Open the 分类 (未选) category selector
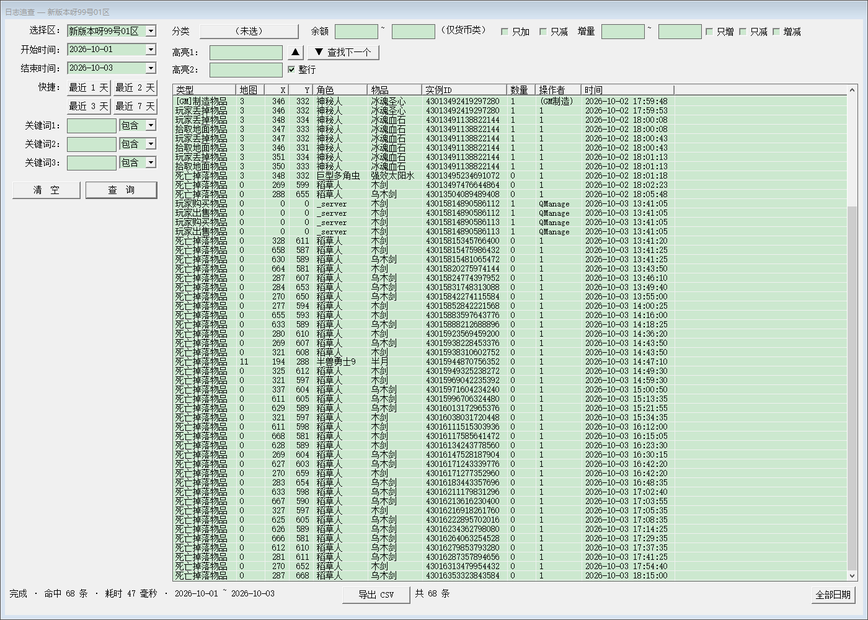The width and height of the screenshot is (868, 620). point(249,32)
